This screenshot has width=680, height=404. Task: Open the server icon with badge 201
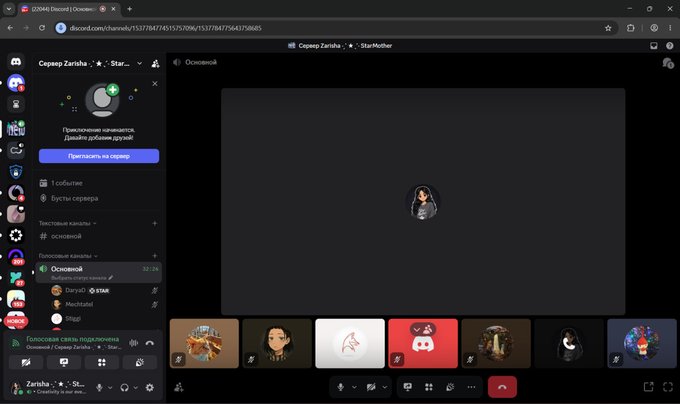tap(16, 257)
